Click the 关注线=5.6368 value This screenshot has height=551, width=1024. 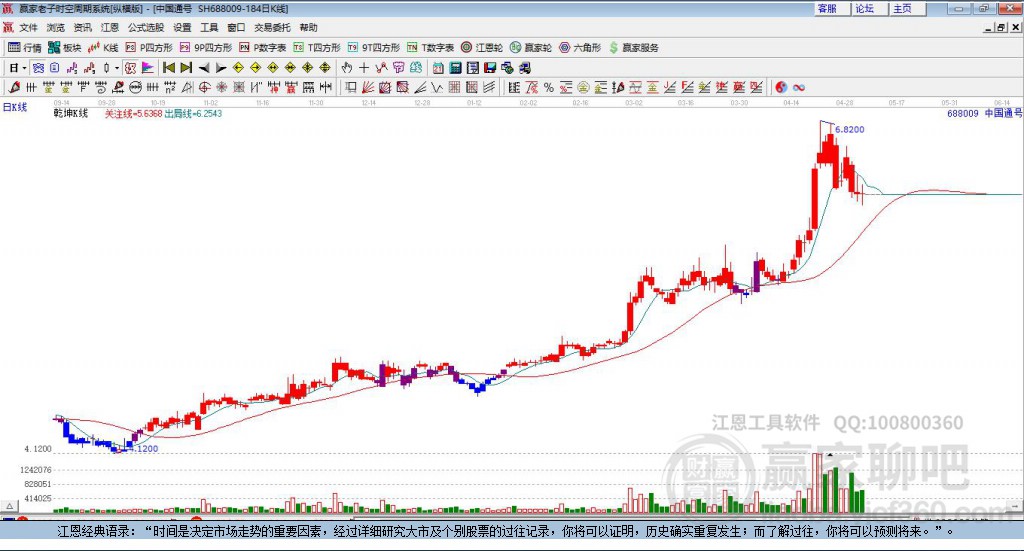[x=133, y=113]
